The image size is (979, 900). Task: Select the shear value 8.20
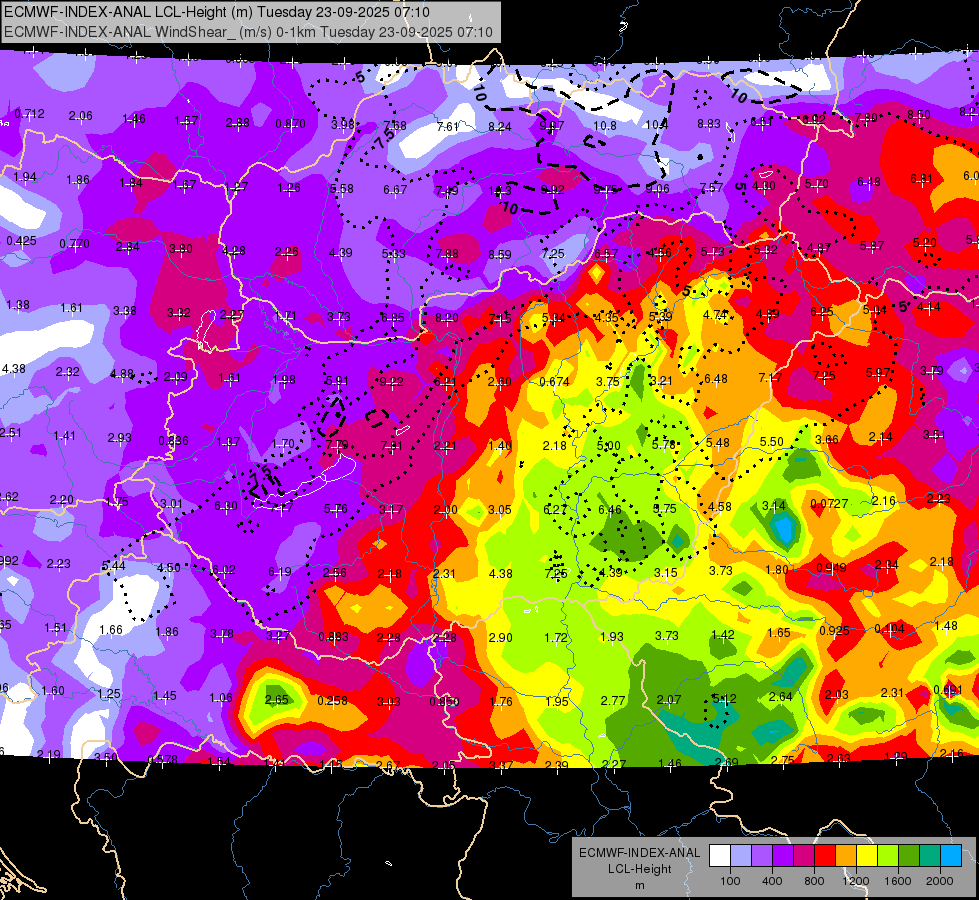[x=447, y=318]
